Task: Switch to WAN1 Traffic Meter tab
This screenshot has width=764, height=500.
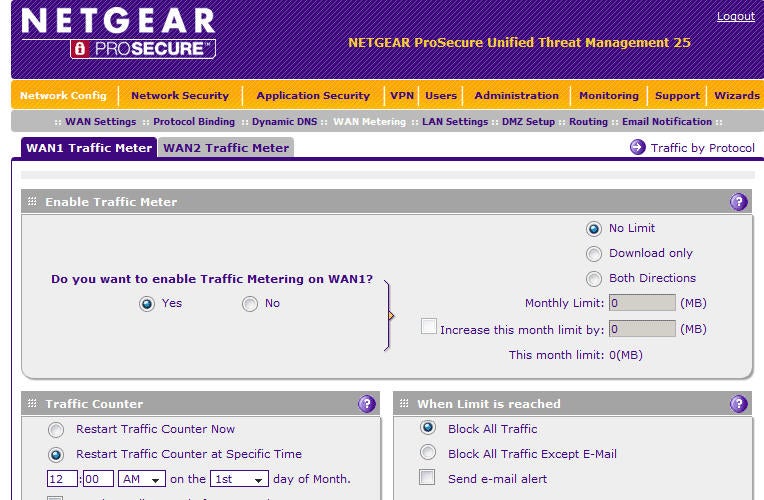Action: click(x=89, y=148)
